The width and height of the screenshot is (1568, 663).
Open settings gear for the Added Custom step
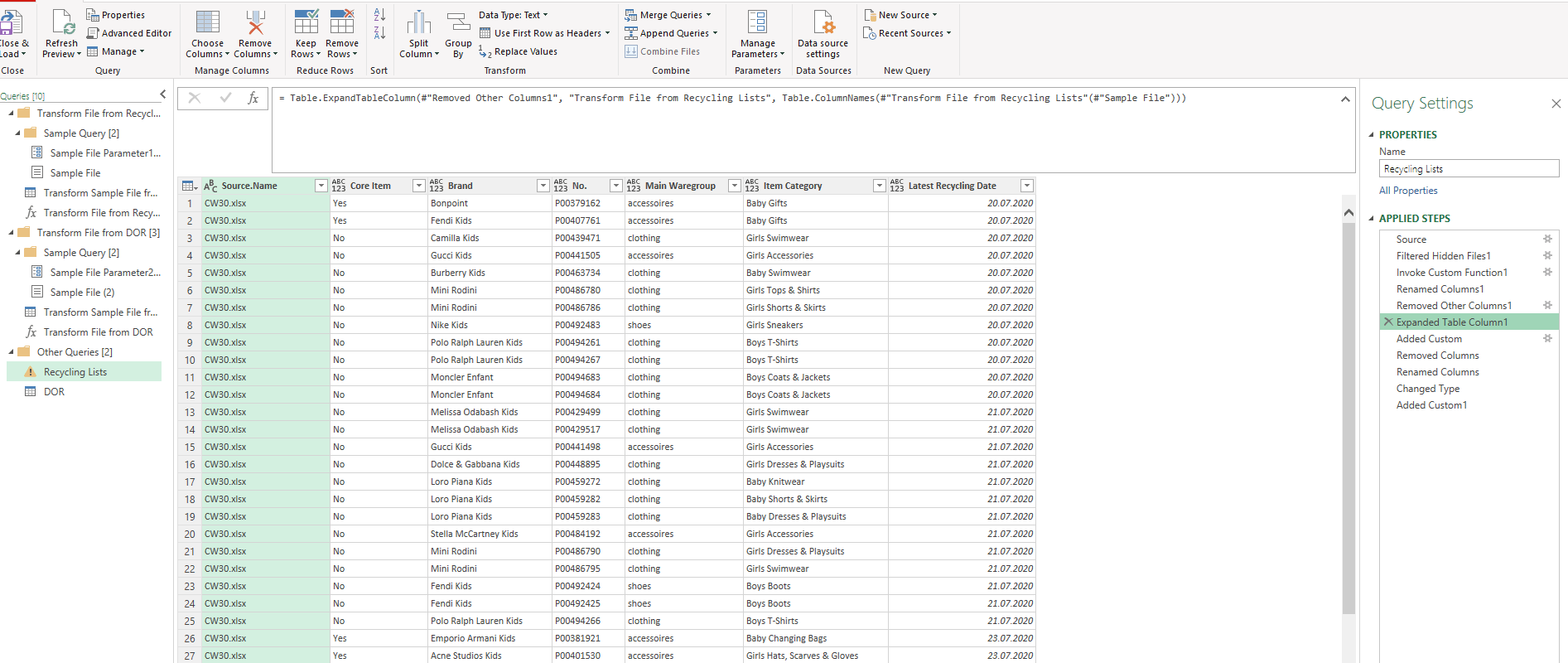[x=1547, y=338]
